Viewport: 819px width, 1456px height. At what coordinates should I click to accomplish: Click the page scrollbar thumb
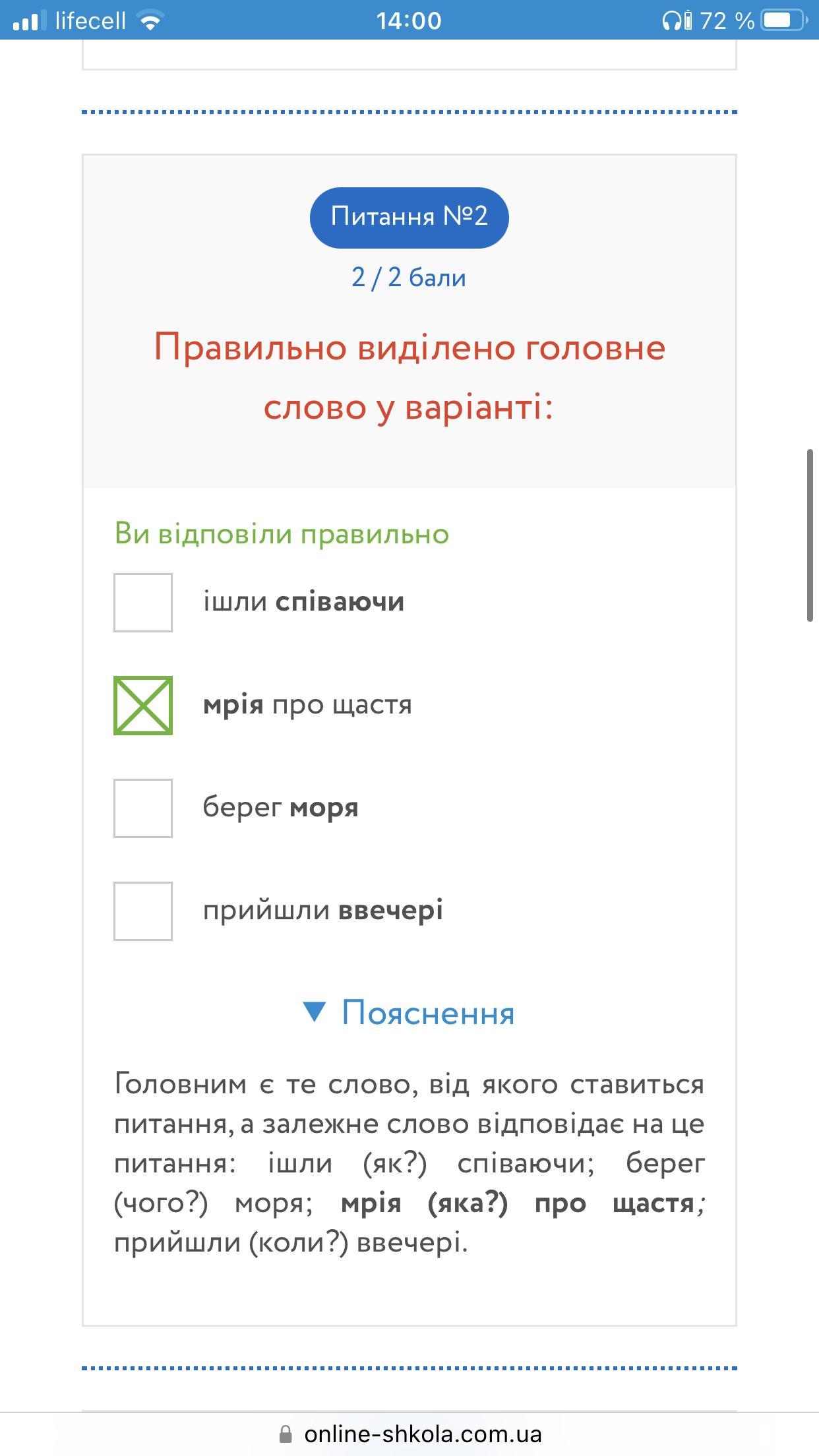pos(810,535)
